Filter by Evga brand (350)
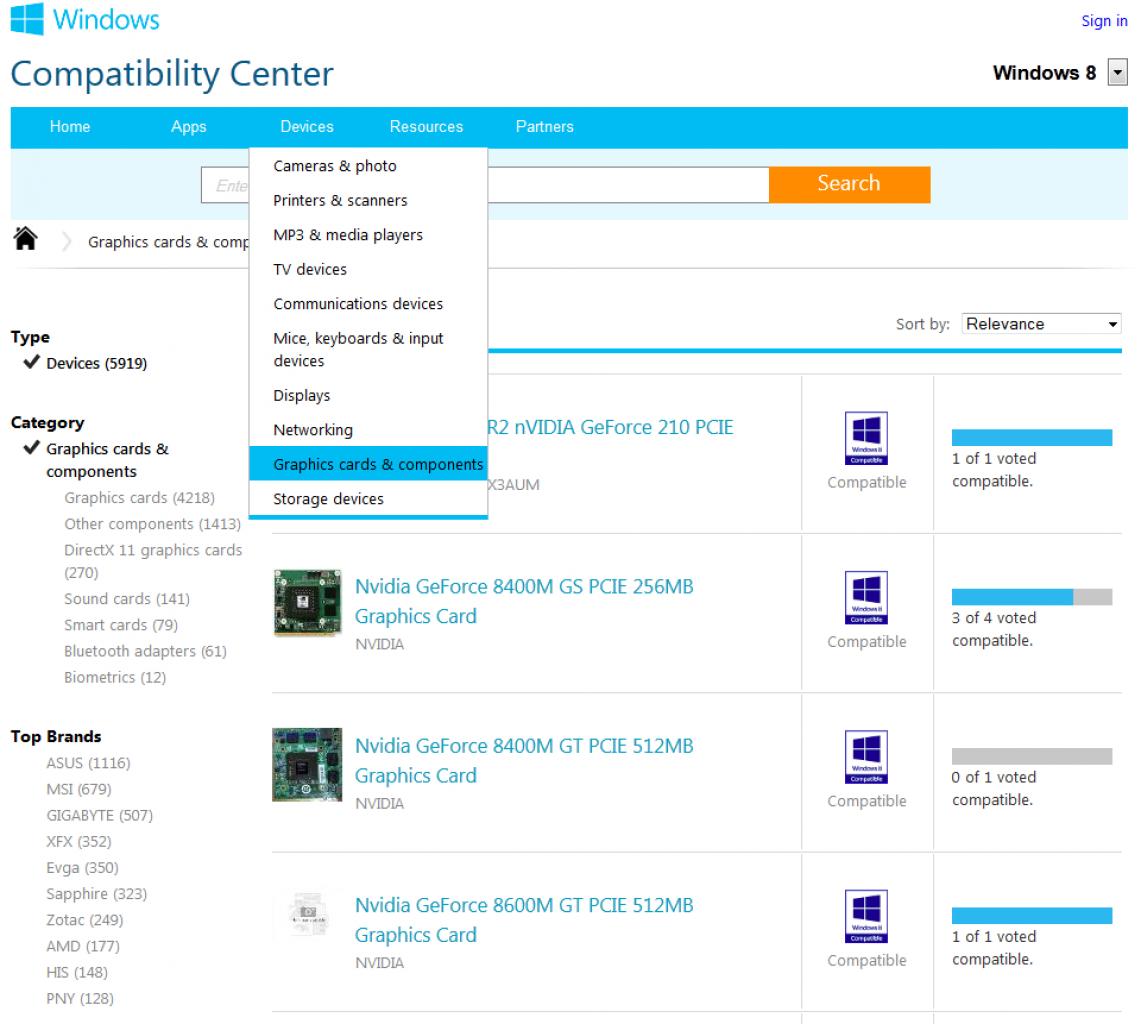The image size is (1141, 1024). coord(82,868)
